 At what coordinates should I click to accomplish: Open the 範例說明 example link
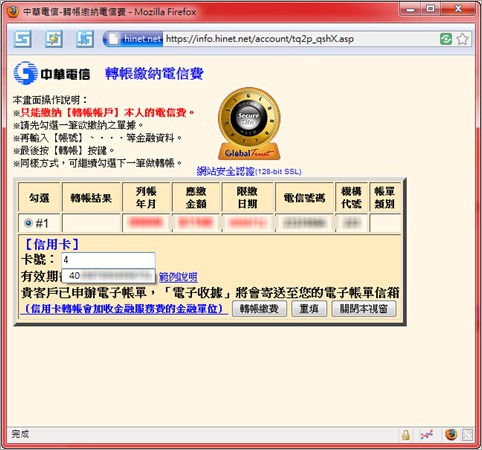[x=178, y=276]
